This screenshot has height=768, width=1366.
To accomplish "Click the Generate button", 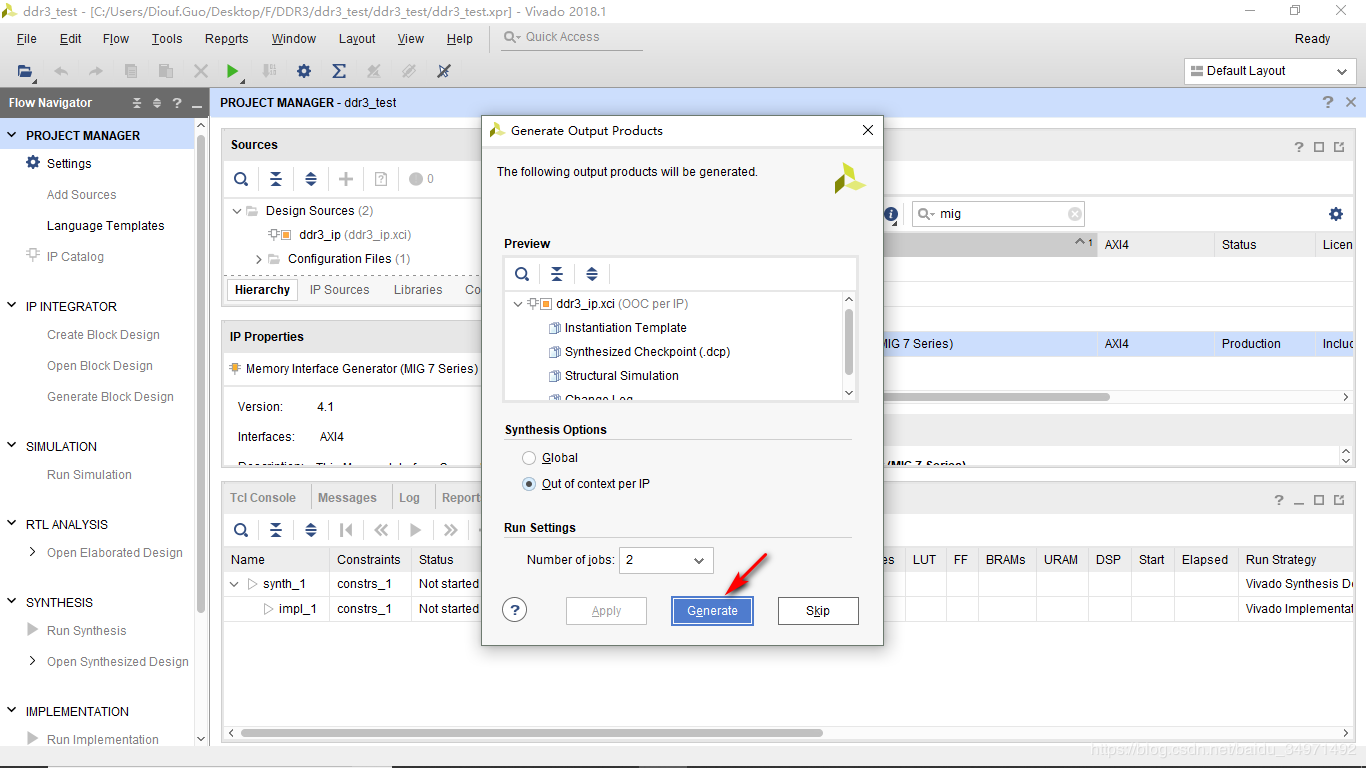I will click(x=712, y=611).
